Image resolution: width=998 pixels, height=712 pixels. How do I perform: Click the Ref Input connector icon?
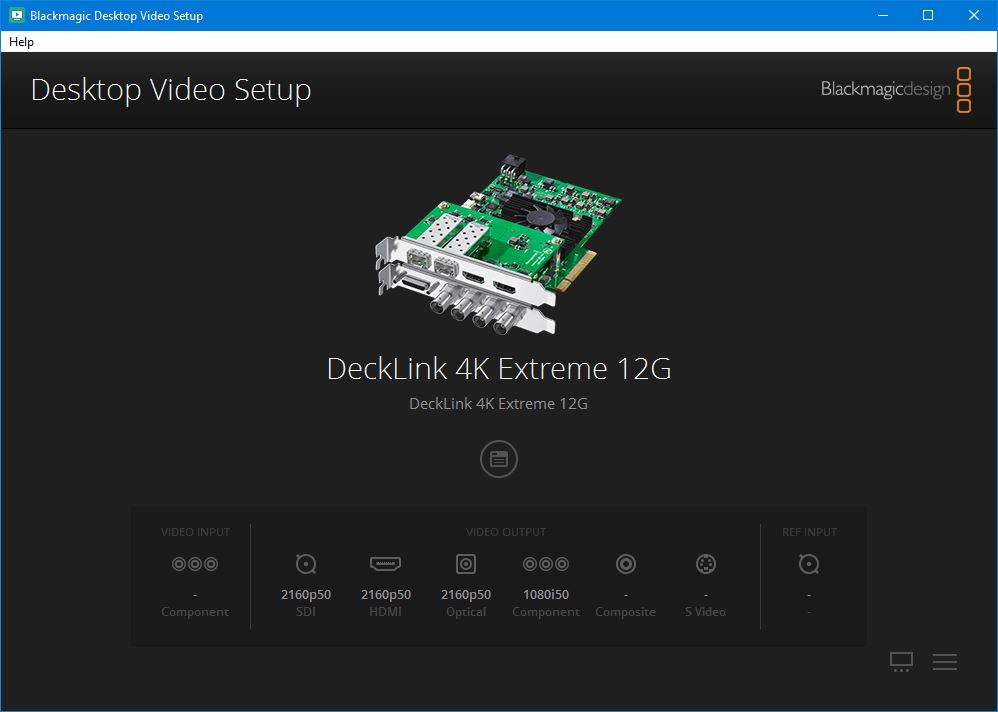[x=808, y=564]
